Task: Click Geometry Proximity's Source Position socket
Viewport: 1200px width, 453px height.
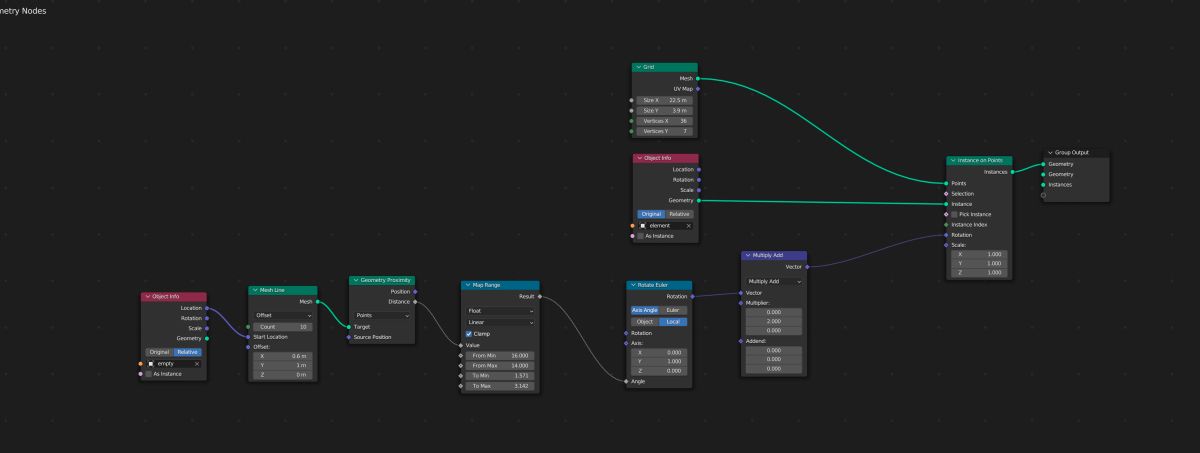Action: pyautogui.click(x=349, y=337)
